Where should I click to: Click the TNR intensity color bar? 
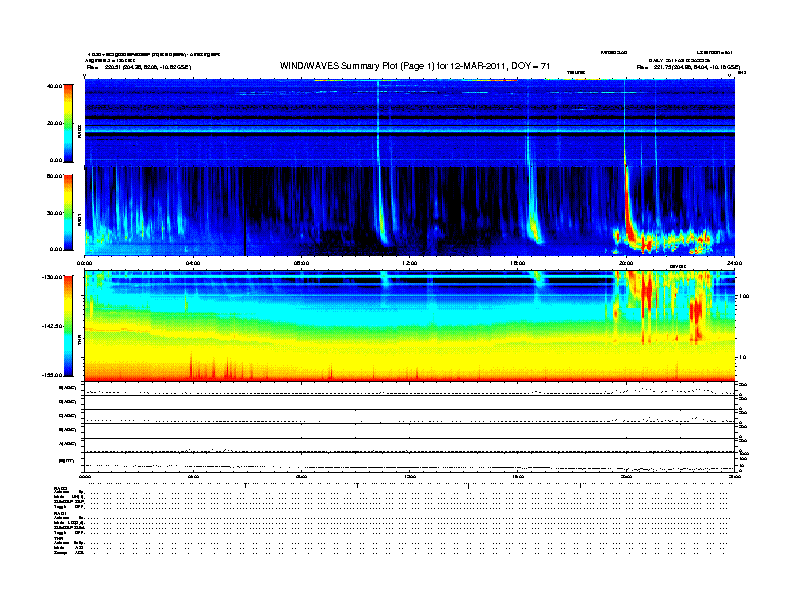68,326
